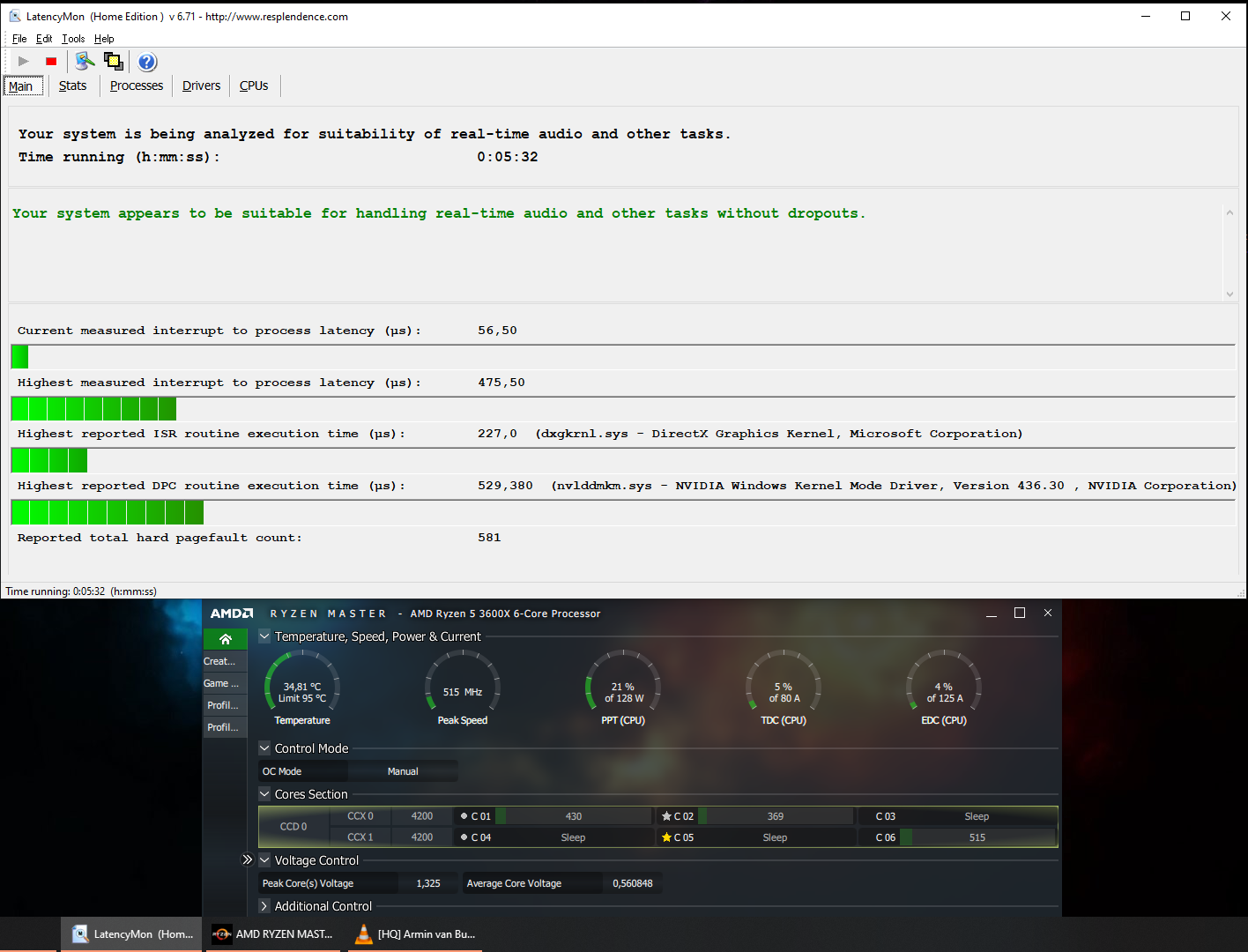Viewport: 1248px width, 952px height.
Task: Click the PPT (CPU) gauge
Action: click(623, 688)
